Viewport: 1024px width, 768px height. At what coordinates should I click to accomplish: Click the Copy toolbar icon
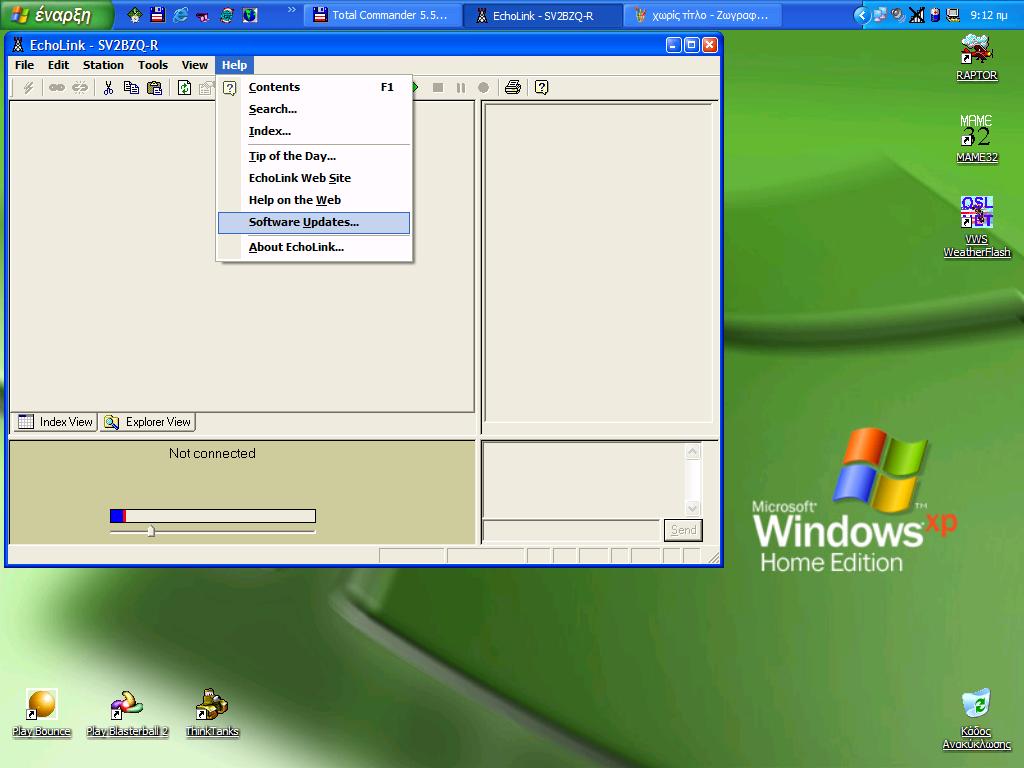[x=131, y=88]
